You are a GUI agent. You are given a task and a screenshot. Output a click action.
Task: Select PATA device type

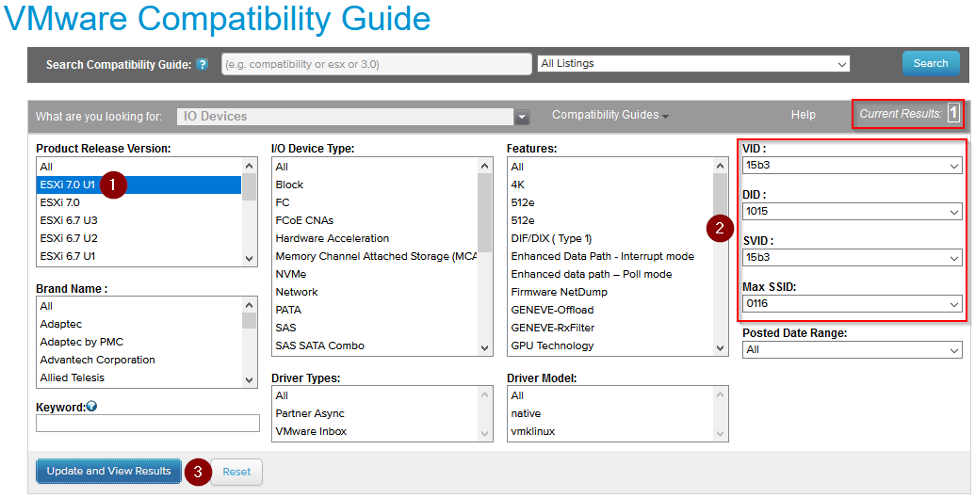tap(375, 310)
